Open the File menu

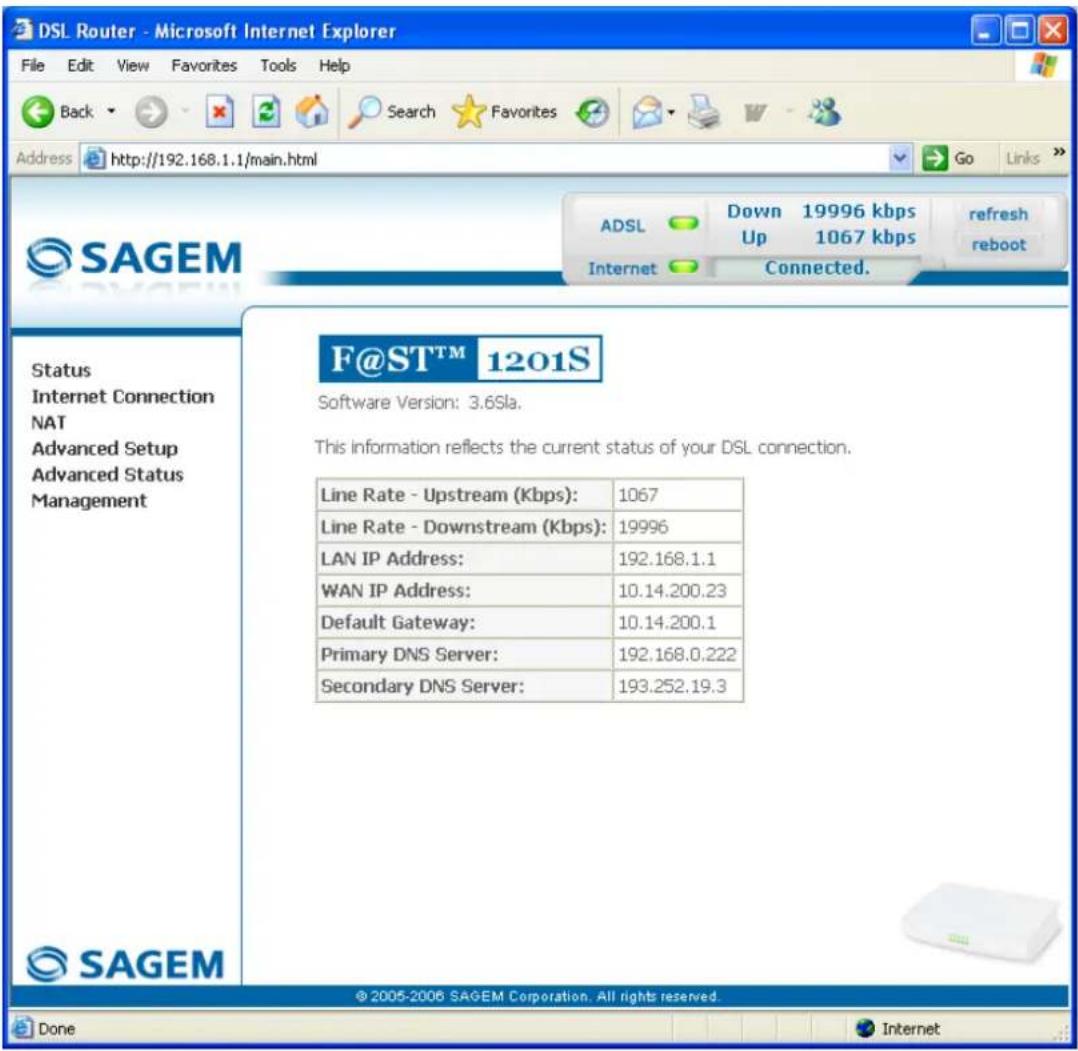tap(32, 65)
